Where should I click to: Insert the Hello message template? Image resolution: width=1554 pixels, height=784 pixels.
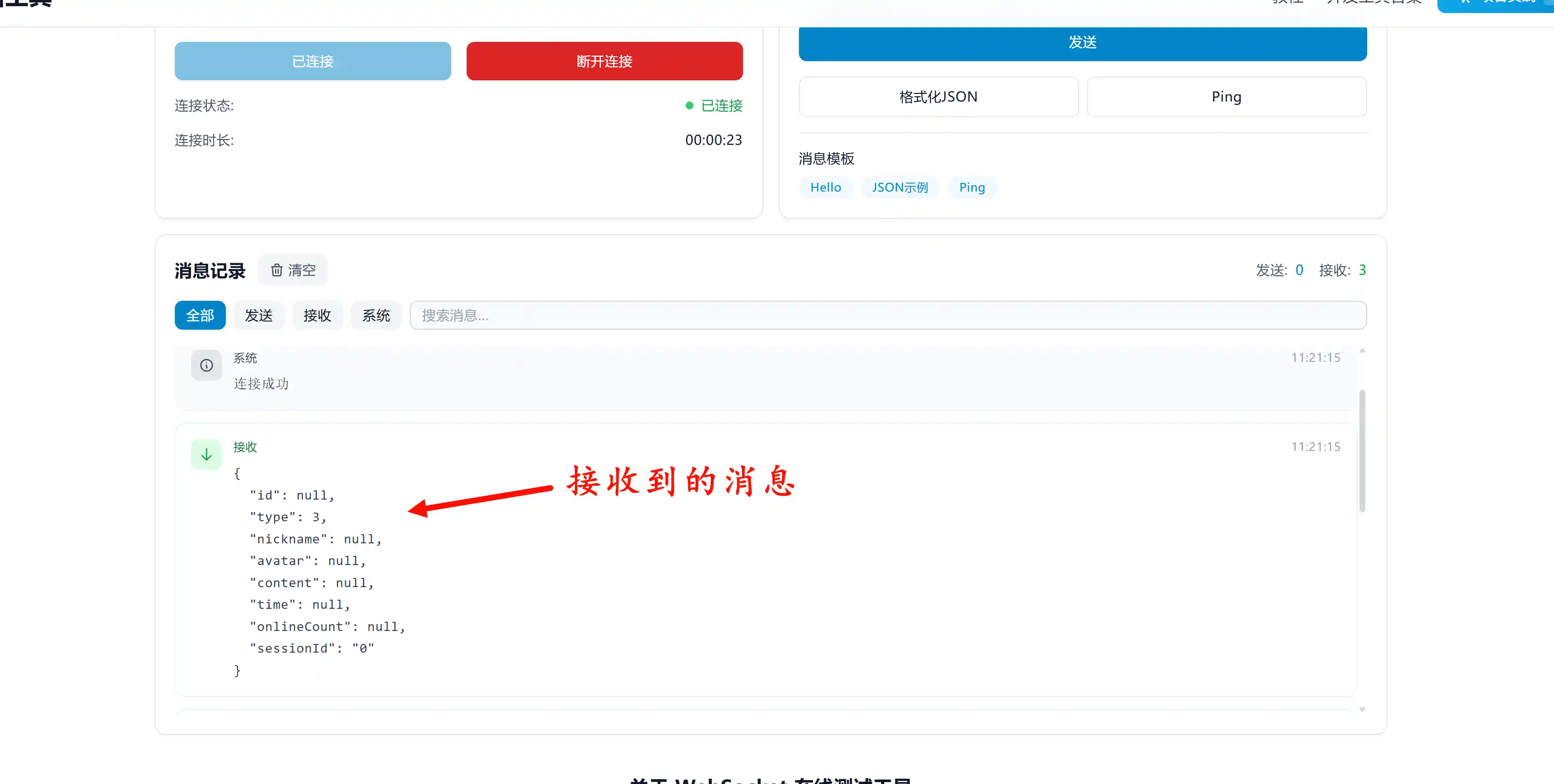click(x=825, y=188)
